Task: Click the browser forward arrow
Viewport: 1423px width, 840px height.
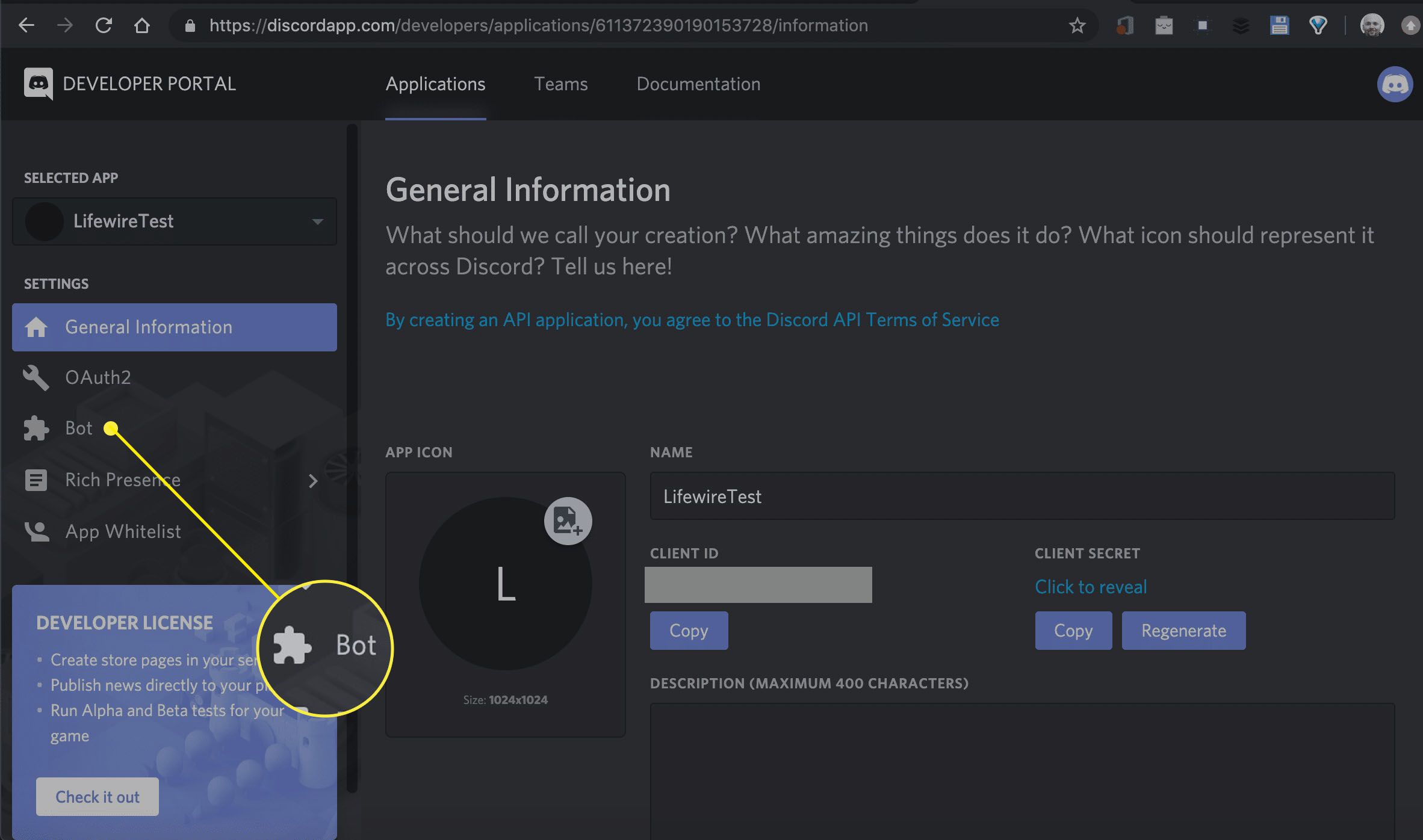Action: (65, 25)
